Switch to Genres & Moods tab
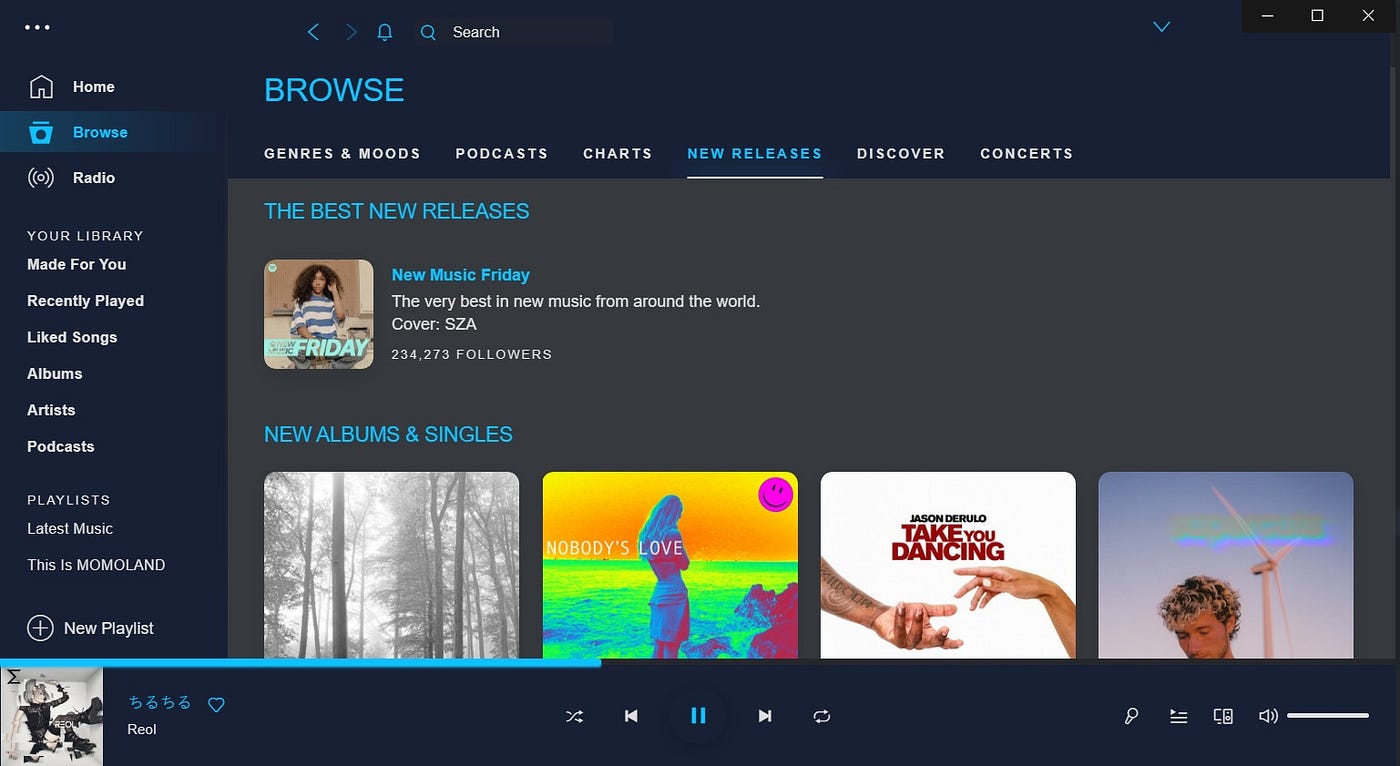The width and height of the screenshot is (1400, 766). [x=342, y=154]
